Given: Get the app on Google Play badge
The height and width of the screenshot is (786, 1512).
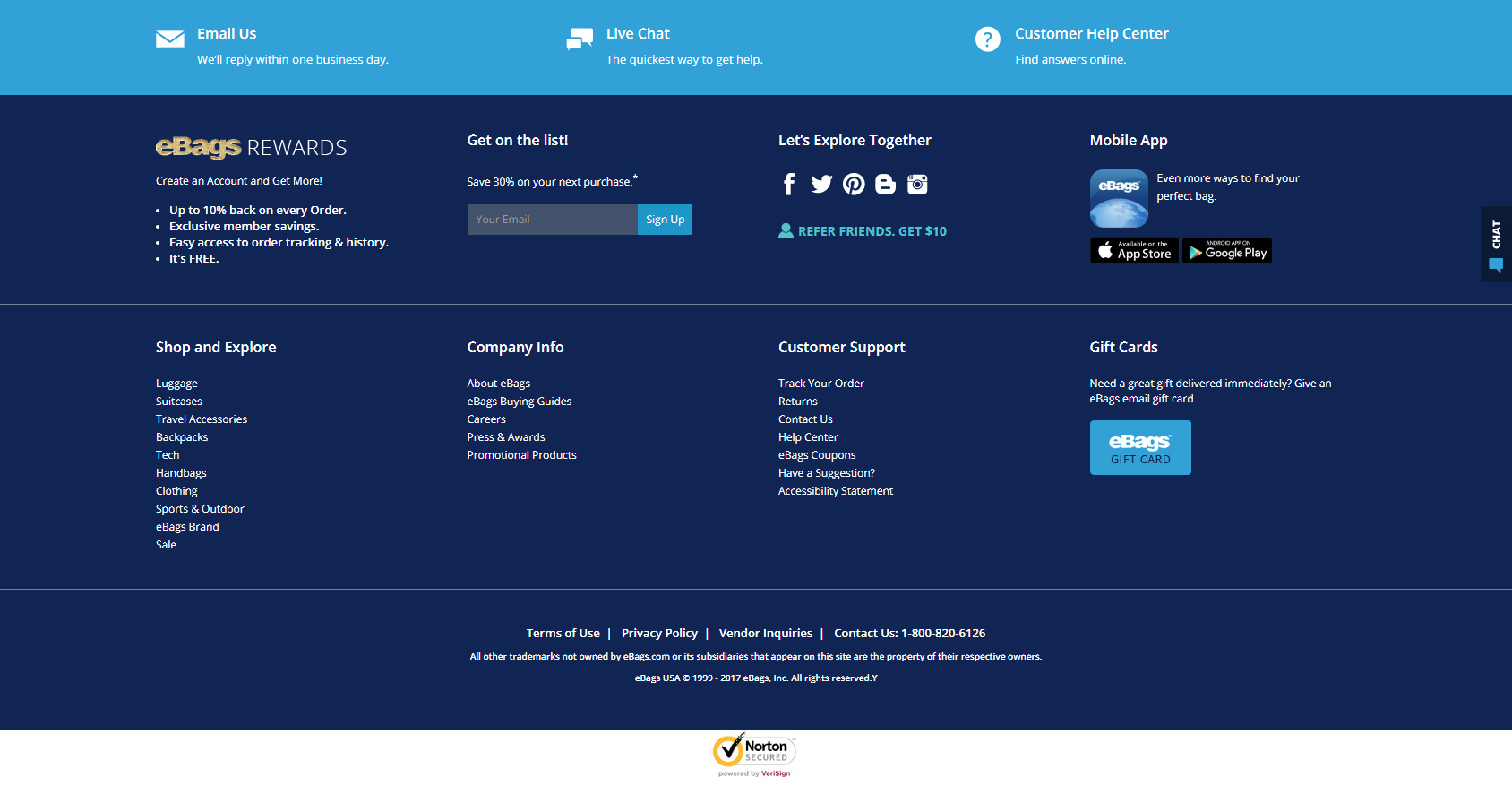Looking at the screenshot, I should [1227, 250].
